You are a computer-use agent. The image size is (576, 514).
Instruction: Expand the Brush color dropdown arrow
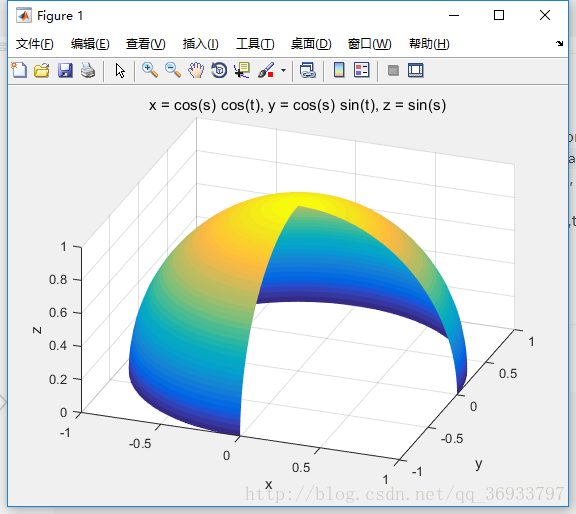pos(283,70)
